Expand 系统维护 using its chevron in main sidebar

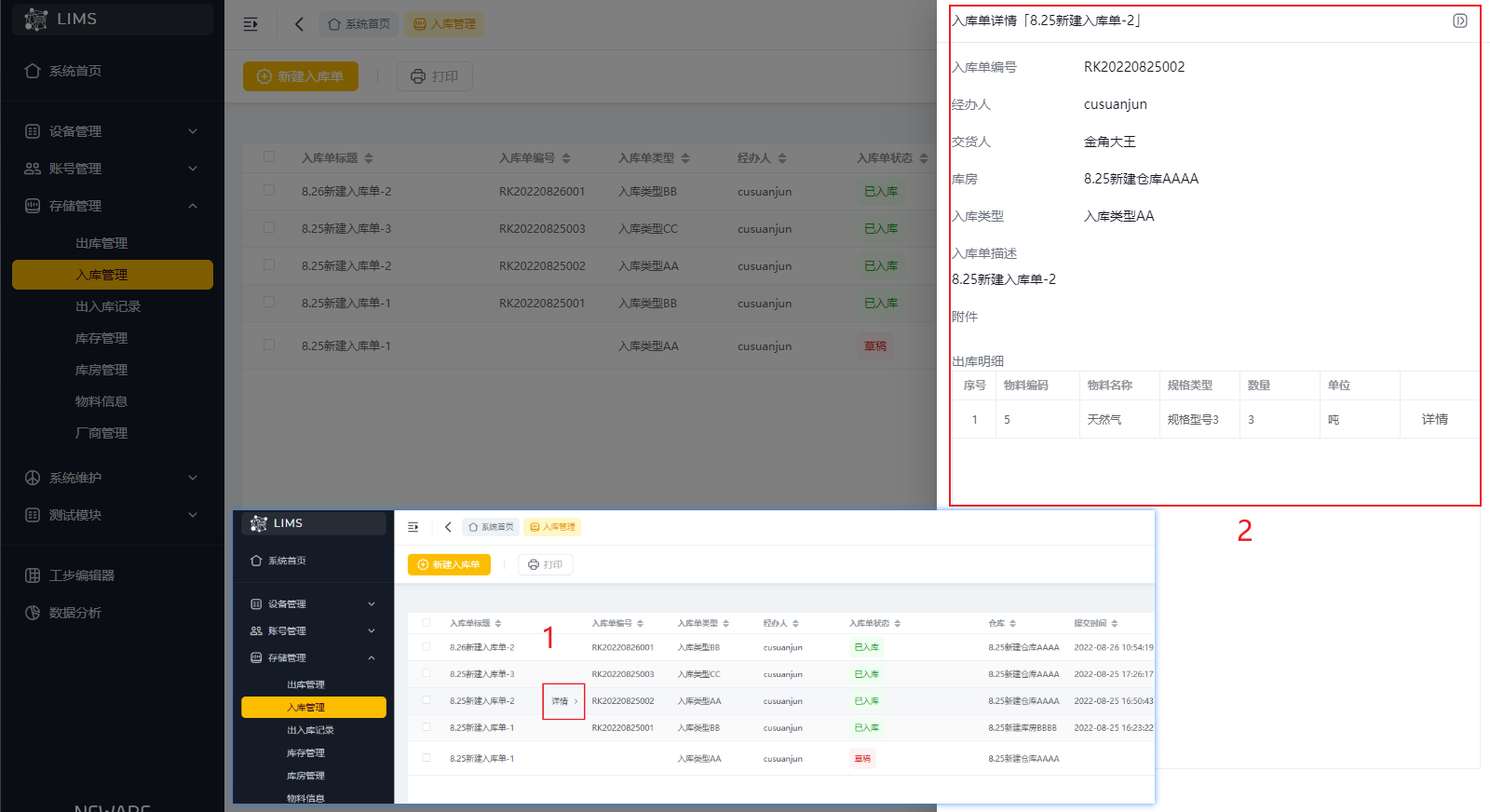tap(193, 478)
